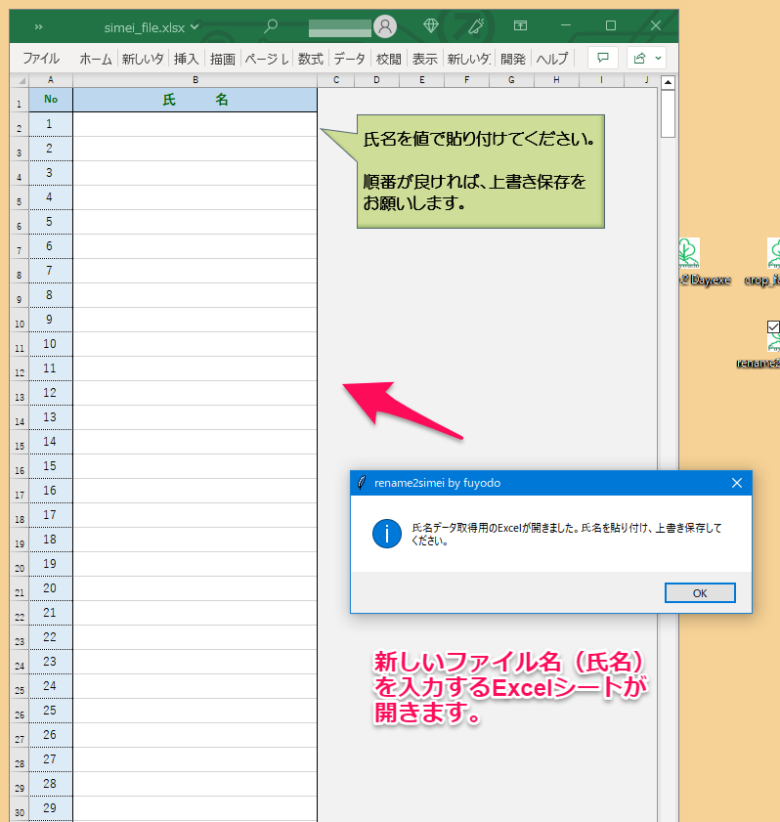780x822 pixels.
Task: Click the search magnifier icon in title bar
Action: point(270,26)
